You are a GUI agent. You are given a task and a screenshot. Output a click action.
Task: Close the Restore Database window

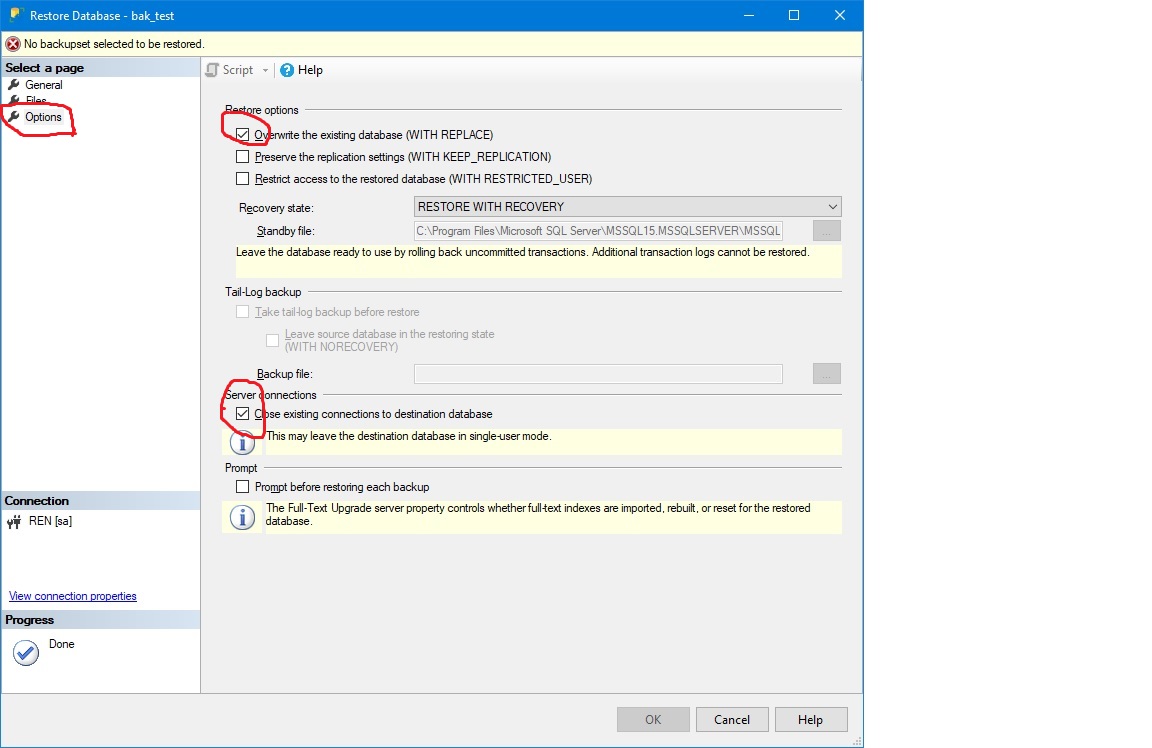pos(840,15)
